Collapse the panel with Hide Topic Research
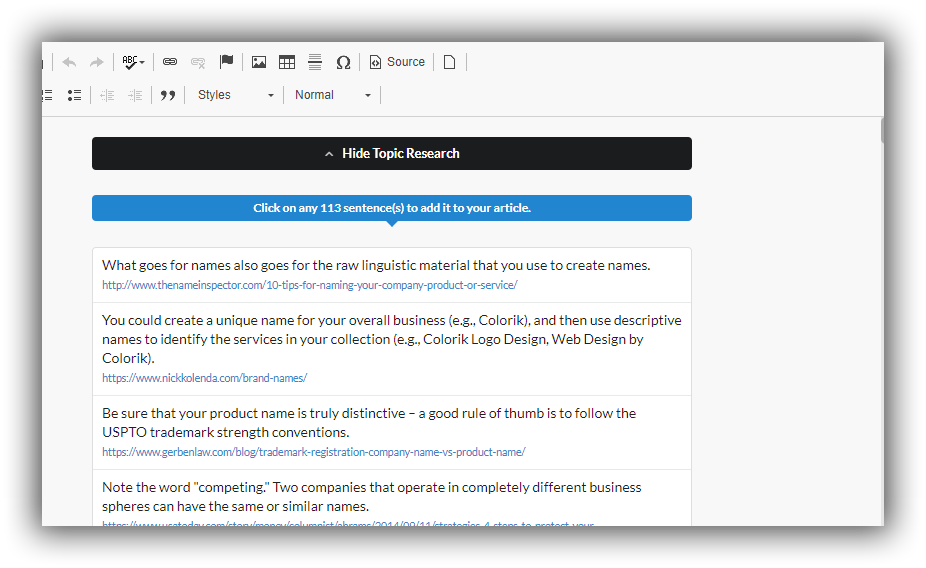Viewport: 926px width, 568px height. [x=392, y=154]
